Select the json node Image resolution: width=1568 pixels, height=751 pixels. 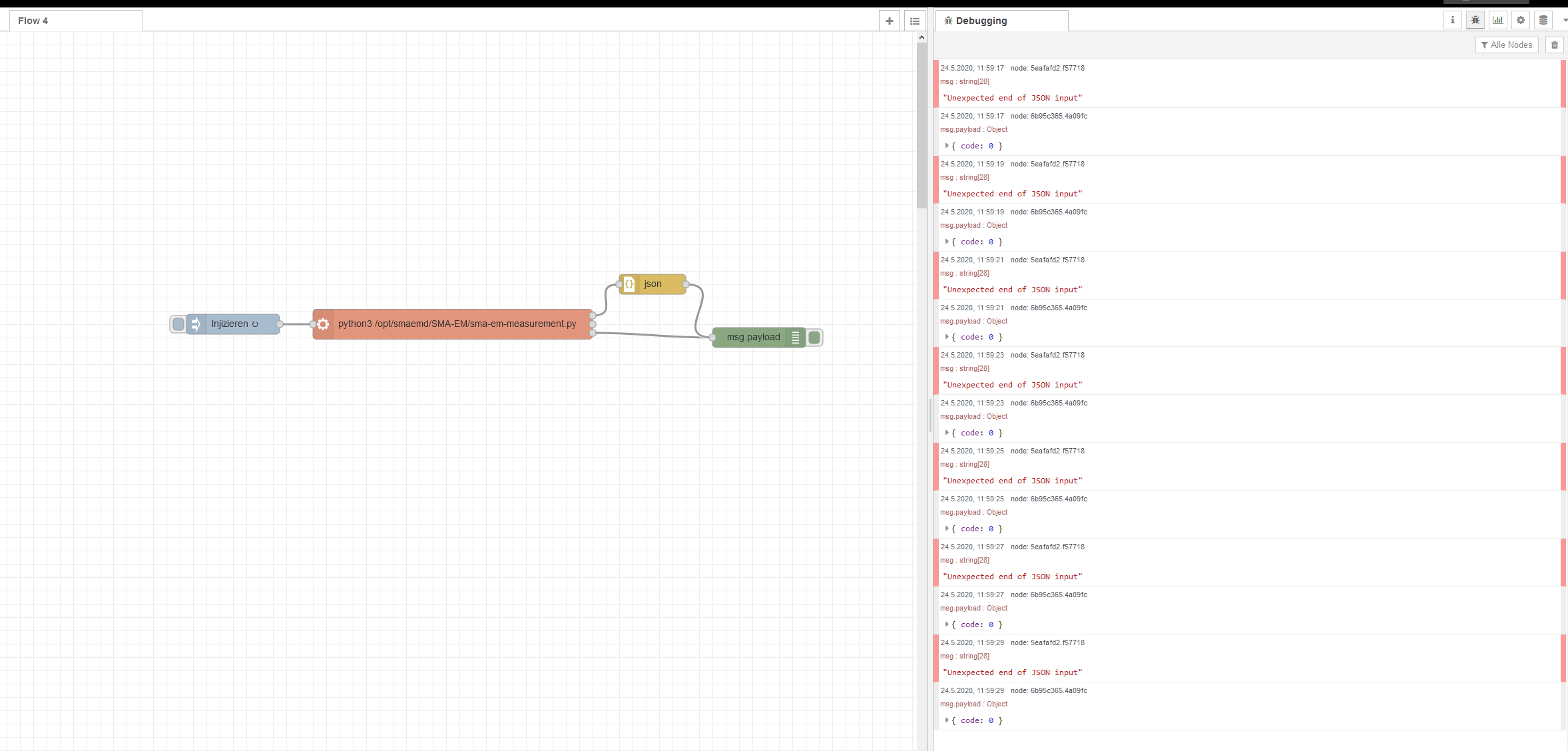coord(653,284)
